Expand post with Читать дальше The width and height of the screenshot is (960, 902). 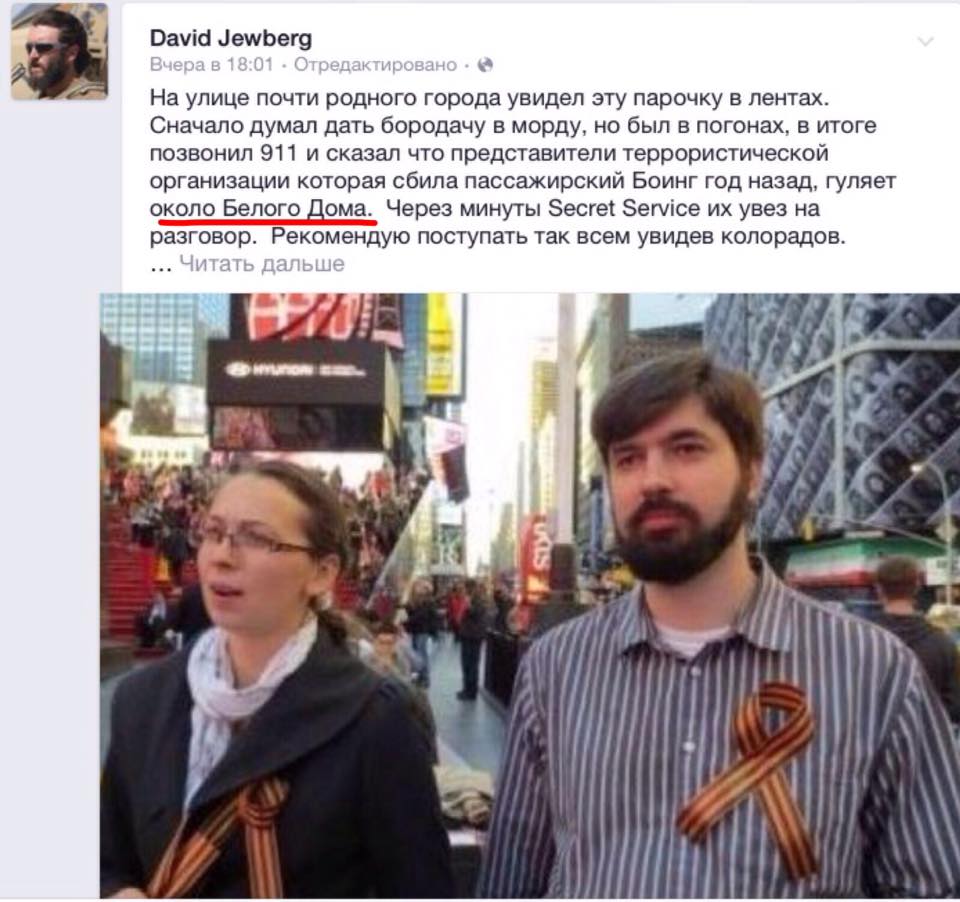tap(262, 263)
